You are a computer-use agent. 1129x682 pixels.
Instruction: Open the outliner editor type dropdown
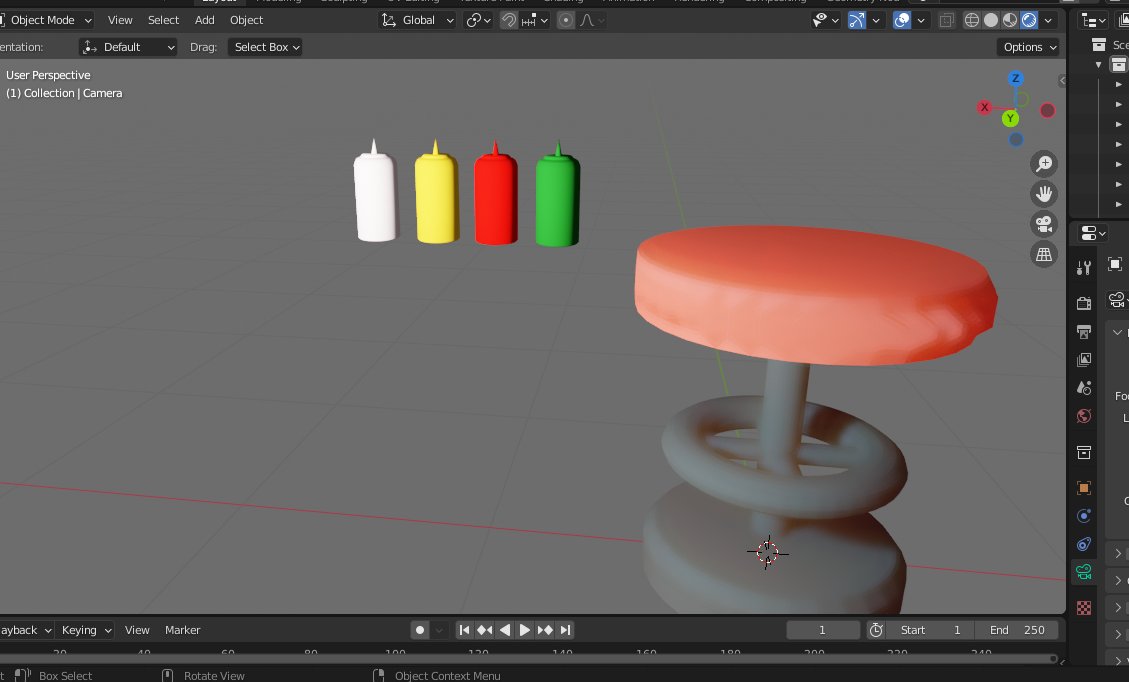[1094, 21]
